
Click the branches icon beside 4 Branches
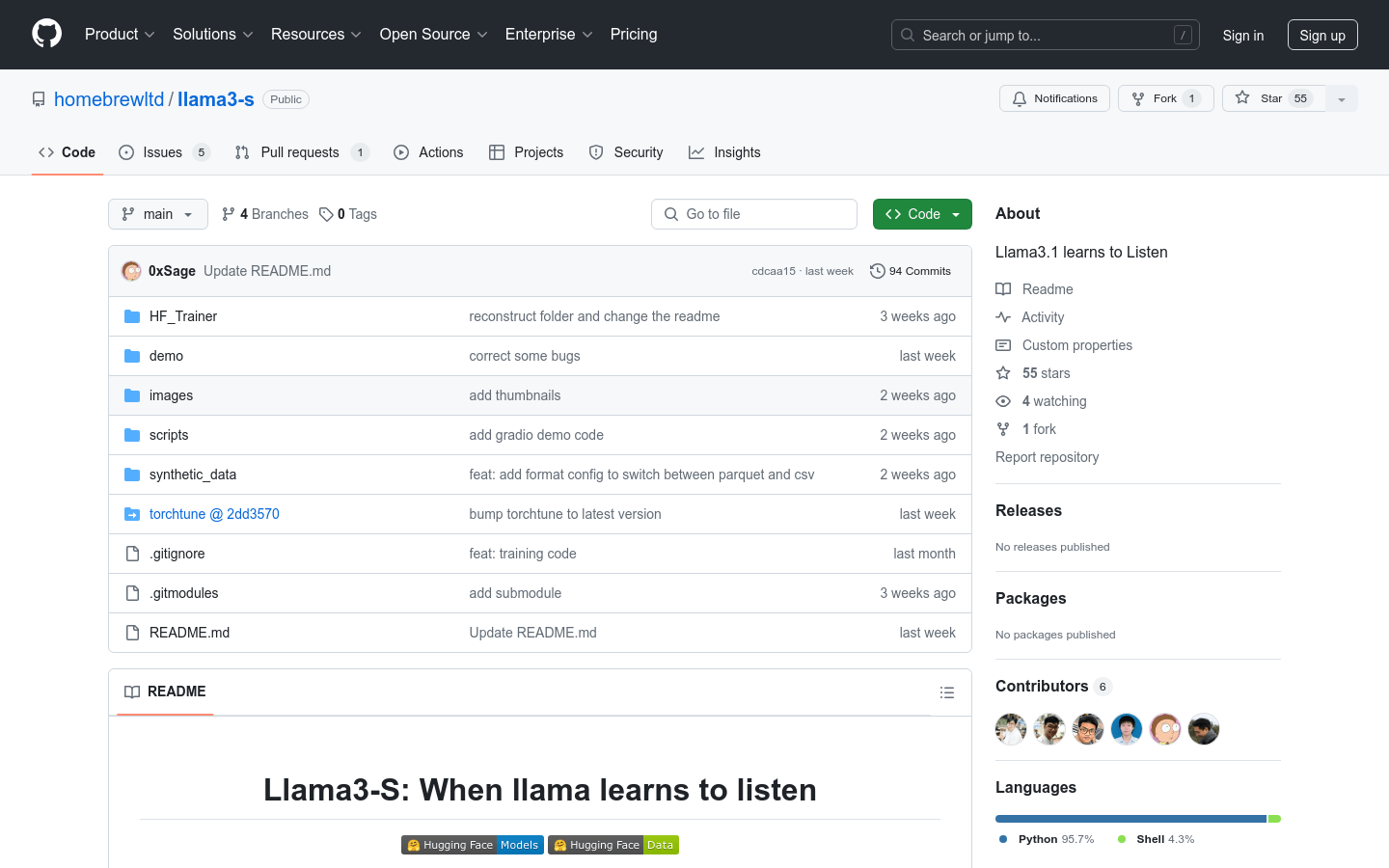[229, 214]
